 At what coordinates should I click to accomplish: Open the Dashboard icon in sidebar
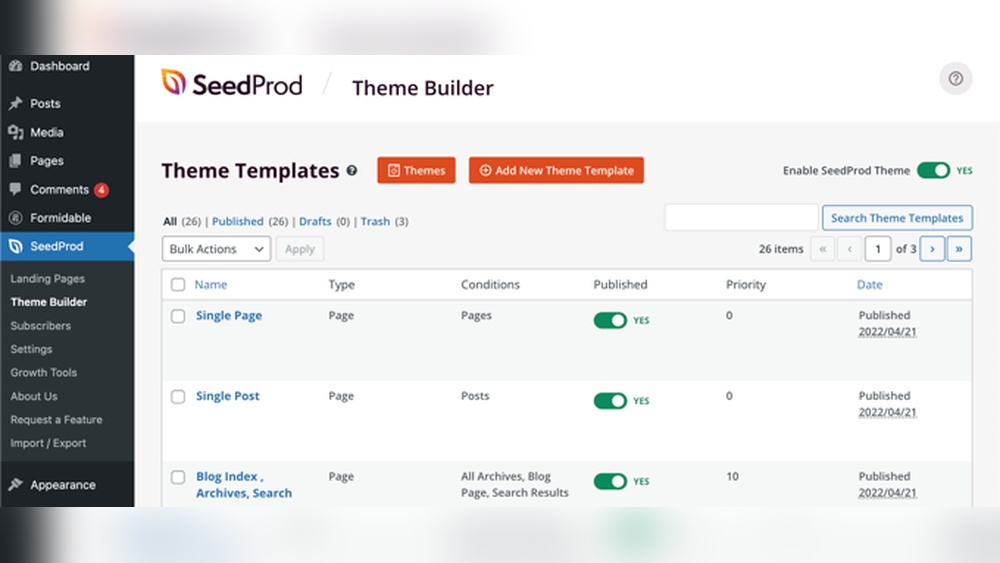coord(16,66)
